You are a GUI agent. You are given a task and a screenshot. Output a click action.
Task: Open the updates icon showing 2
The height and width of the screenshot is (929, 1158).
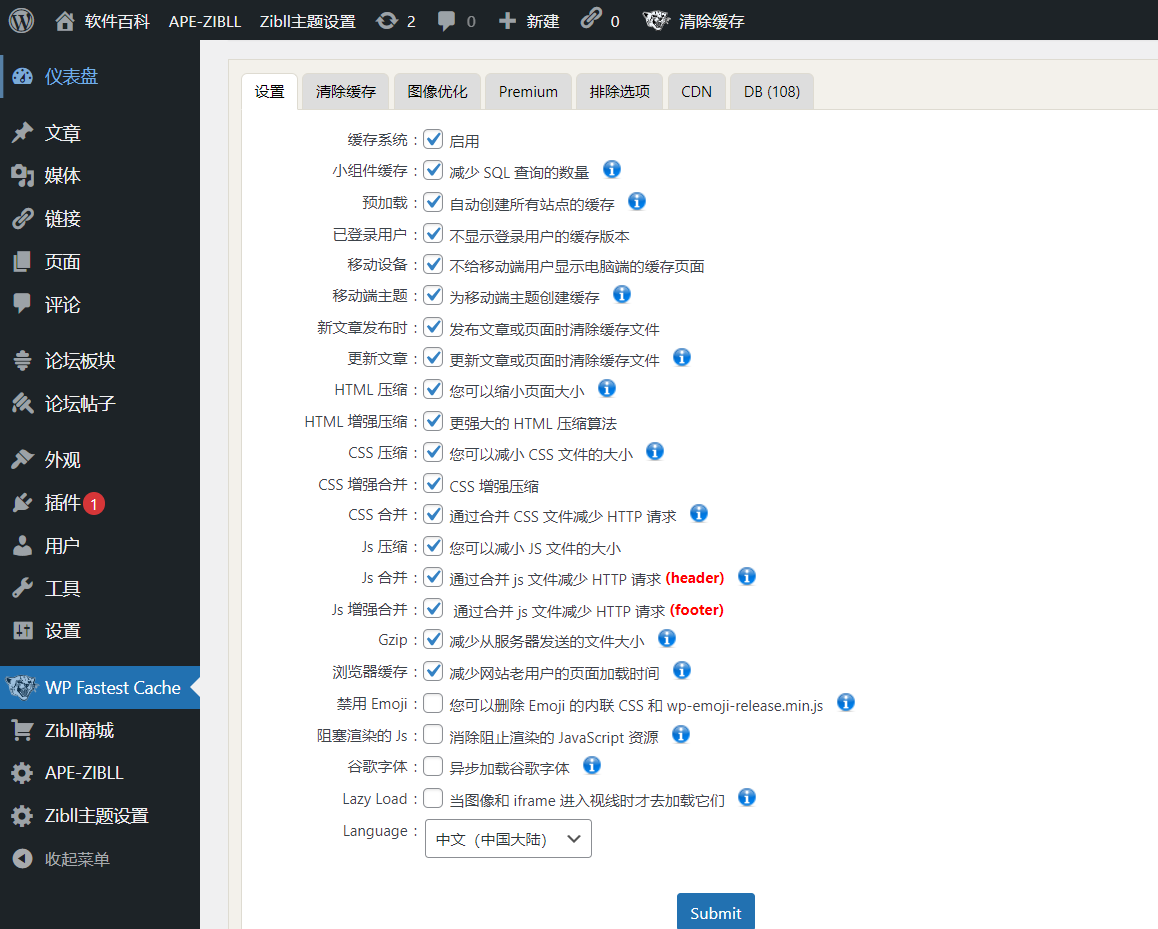(x=386, y=21)
